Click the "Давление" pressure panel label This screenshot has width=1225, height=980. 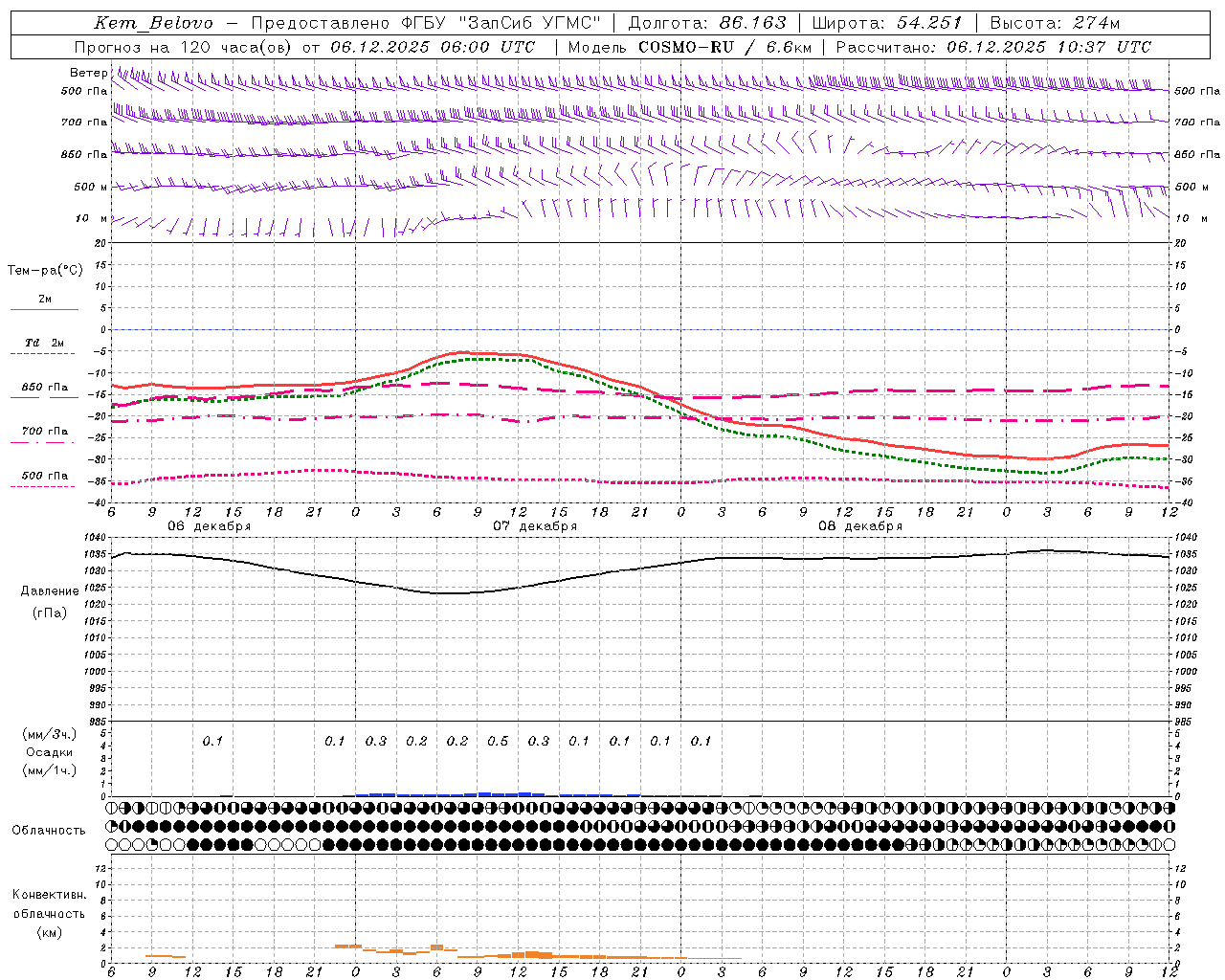[x=50, y=591]
